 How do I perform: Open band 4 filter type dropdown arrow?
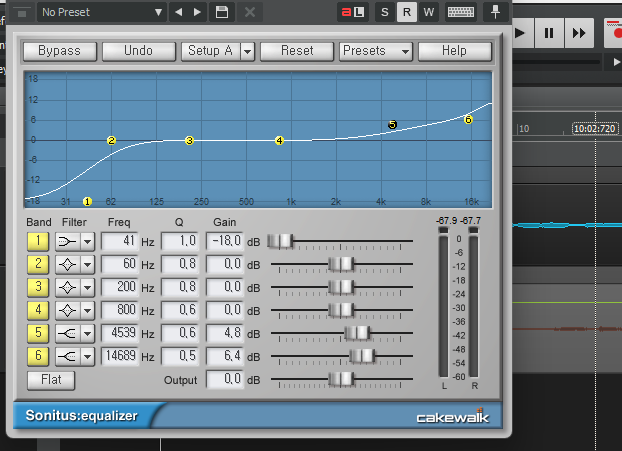[x=87, y=310]
